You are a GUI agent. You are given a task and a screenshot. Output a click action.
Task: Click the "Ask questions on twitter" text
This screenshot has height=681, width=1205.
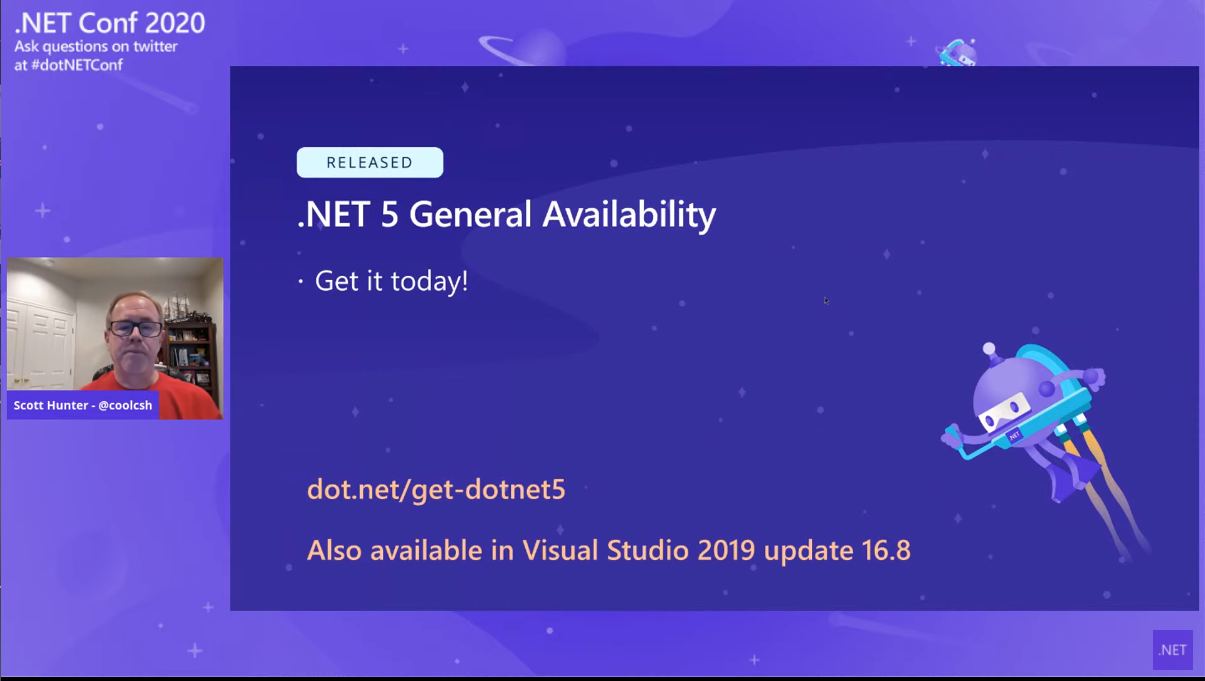(x=96, y=47)
